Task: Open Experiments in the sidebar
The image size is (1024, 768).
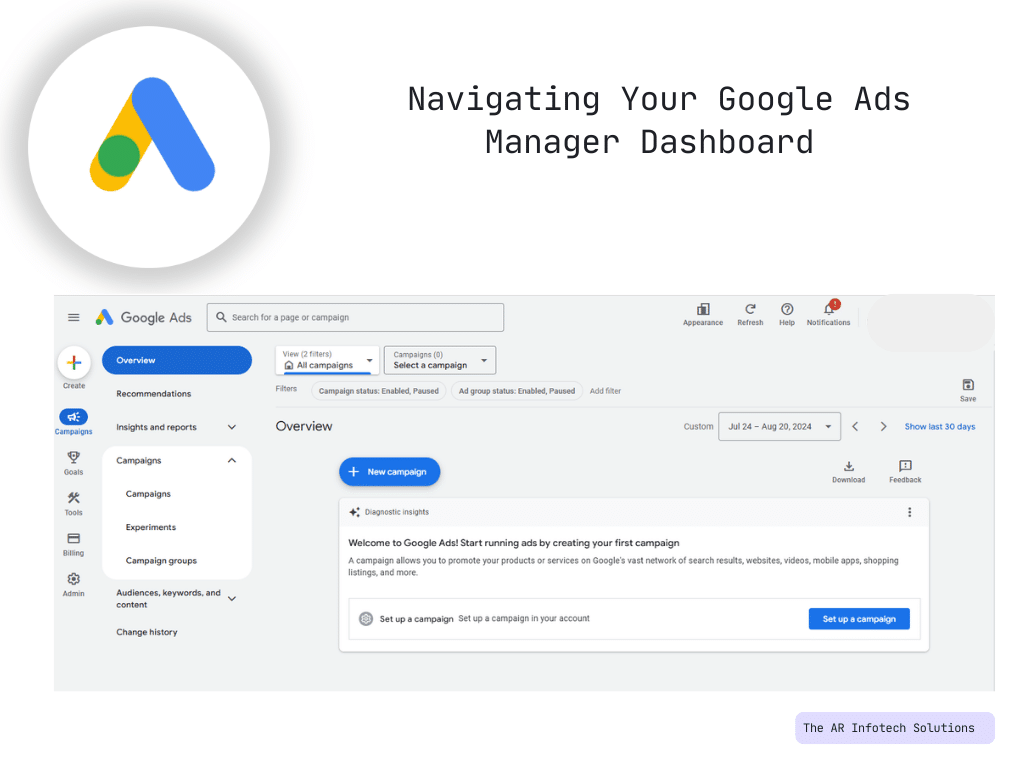Action: point(151,527)
